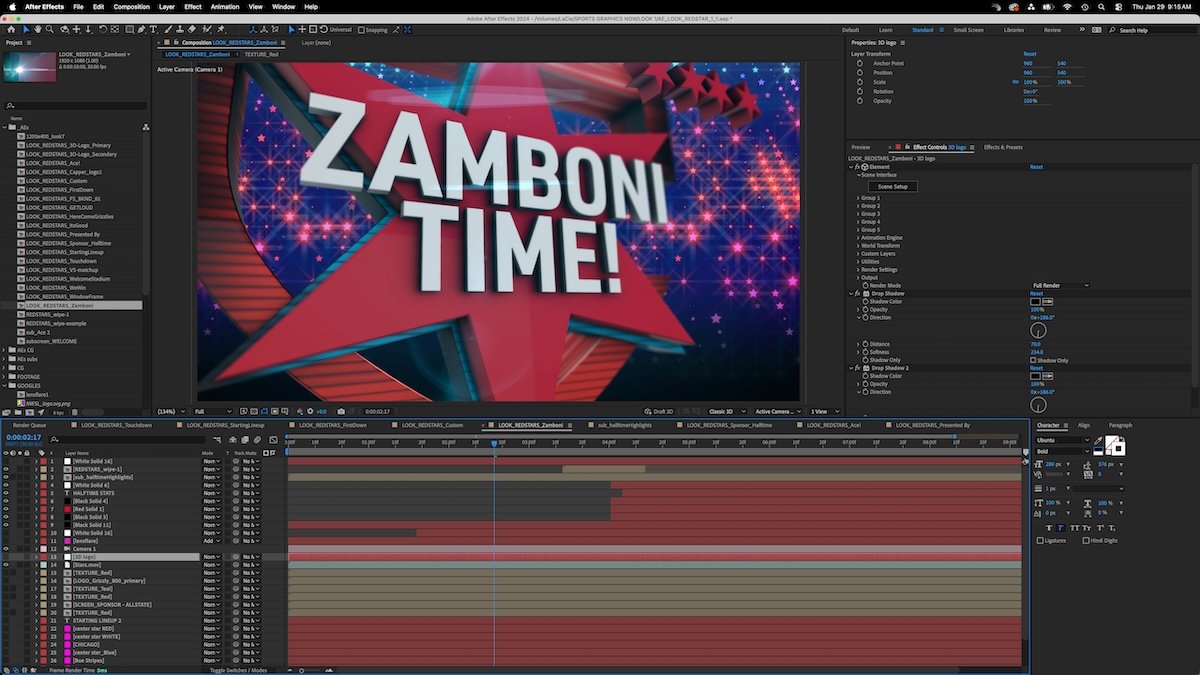Screen dimensions: 1200x675
Task: Open the Drop Shadow color swatch
Action: (1036, 301)
